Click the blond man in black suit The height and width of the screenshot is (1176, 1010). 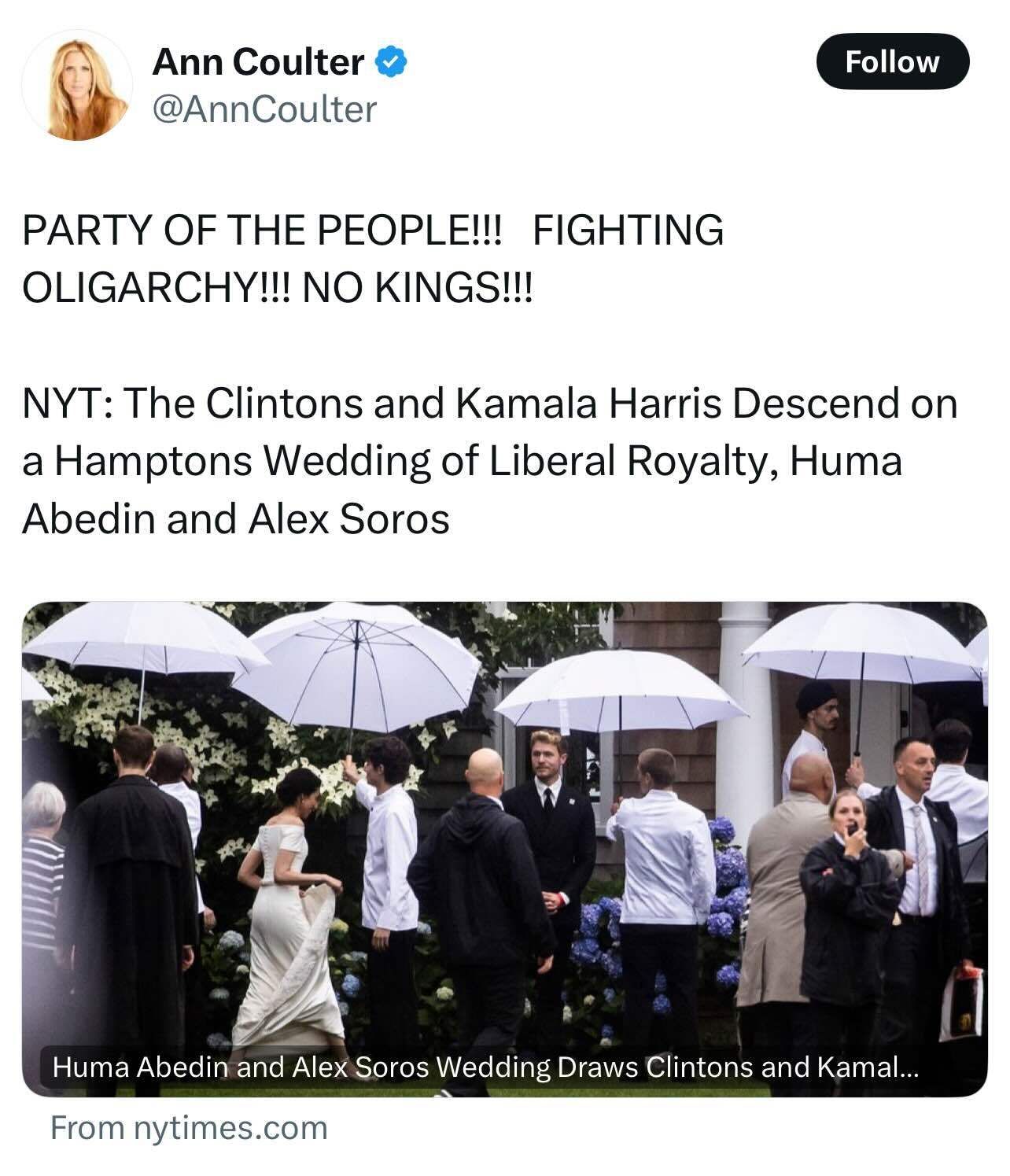(548, 857)
